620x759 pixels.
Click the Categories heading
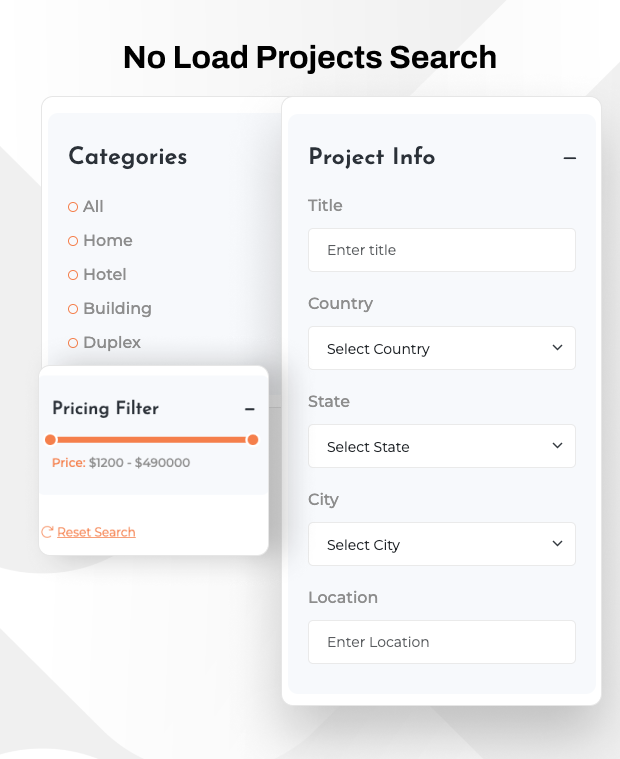pos(127,156)
